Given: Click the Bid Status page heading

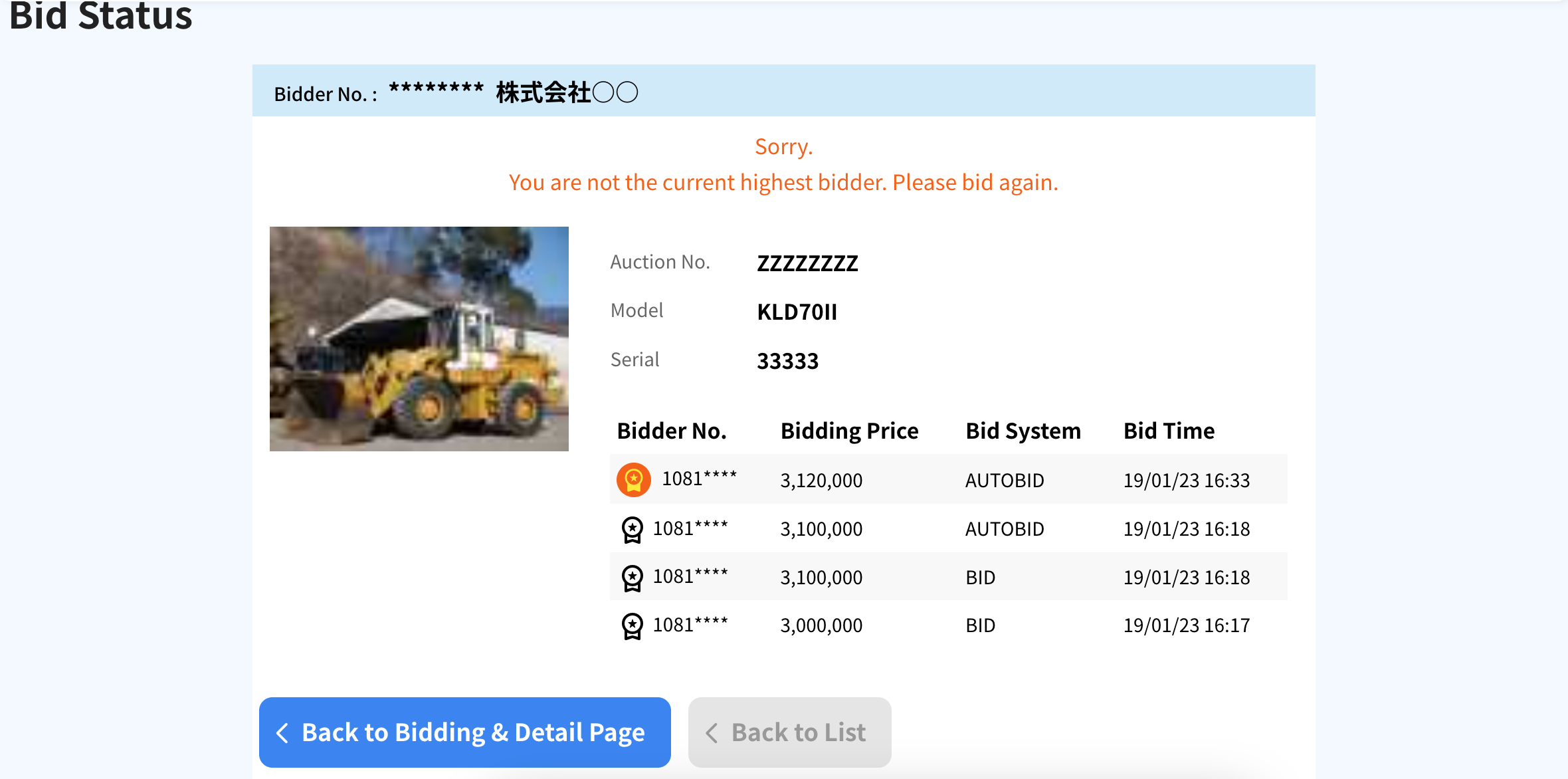Looking at the screenshot, I should click(100, 16).
